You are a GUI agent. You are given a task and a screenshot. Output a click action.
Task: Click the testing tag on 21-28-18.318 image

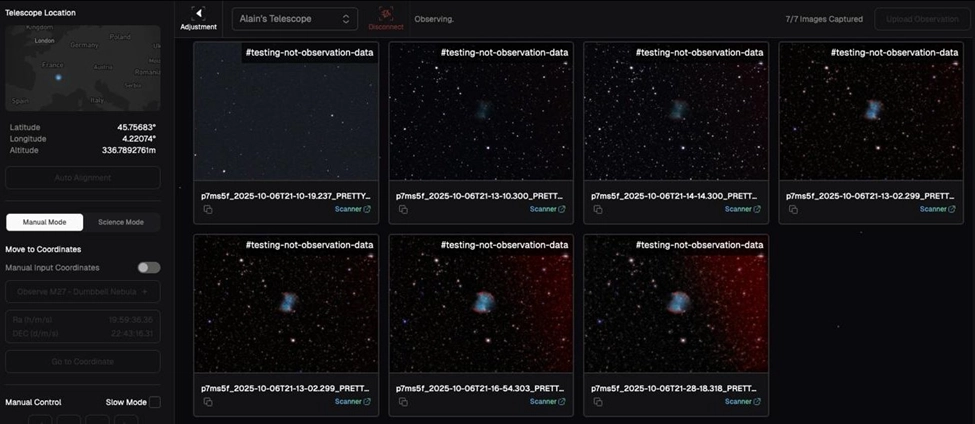pyautogui.click(x=700, y=245)
